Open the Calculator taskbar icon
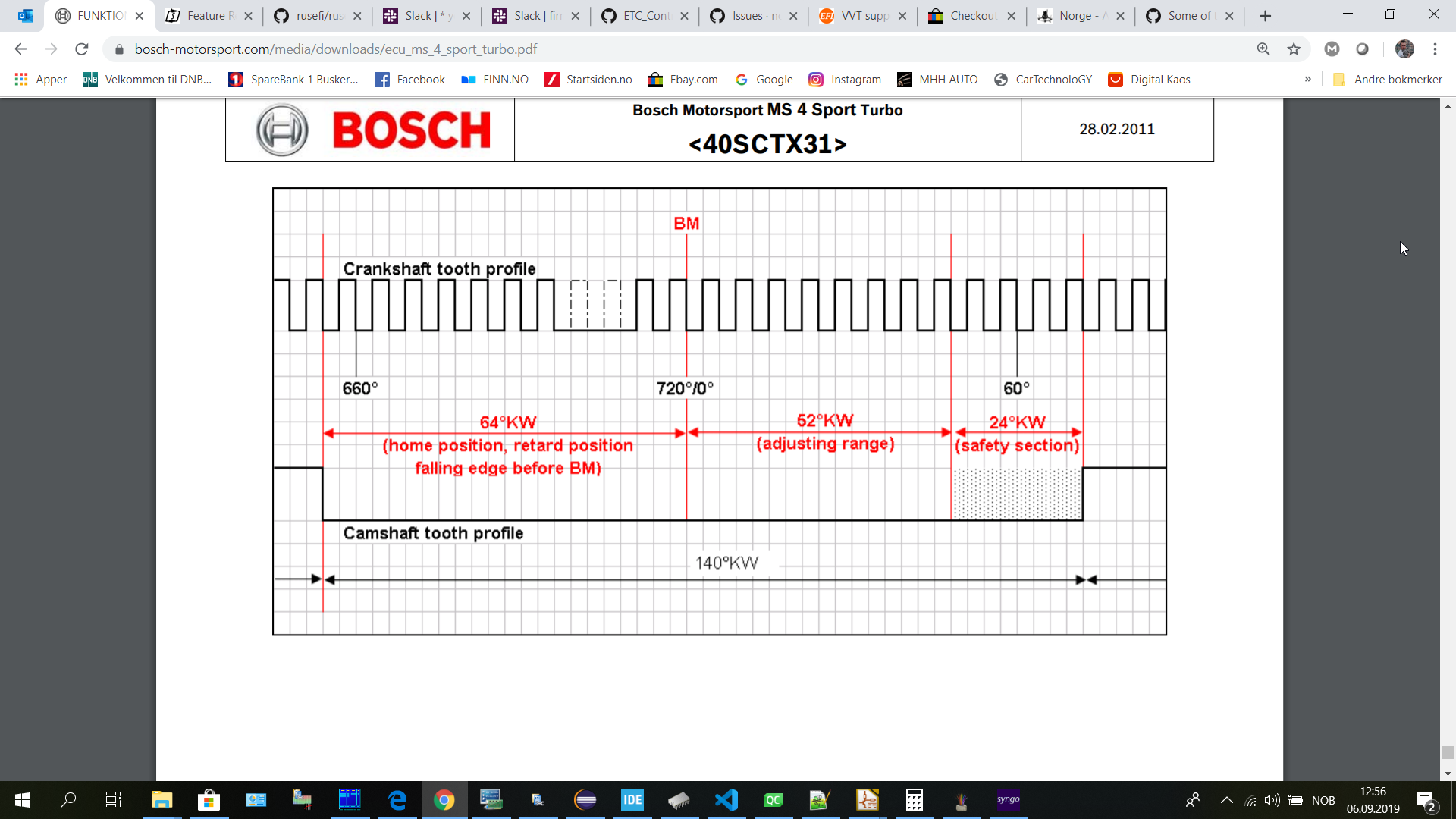 pyautogui.click(x=915, y=800)
